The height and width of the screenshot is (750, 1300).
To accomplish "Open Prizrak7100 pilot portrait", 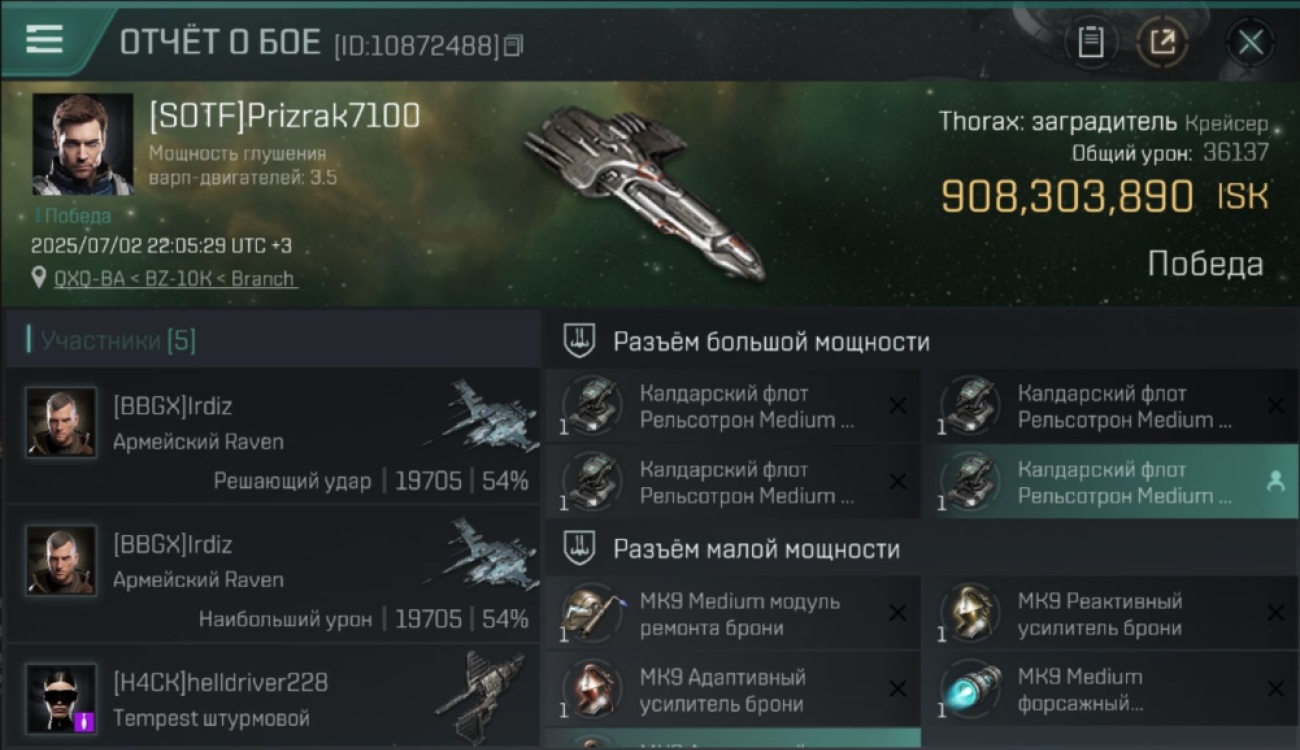I will coord(82,144).
